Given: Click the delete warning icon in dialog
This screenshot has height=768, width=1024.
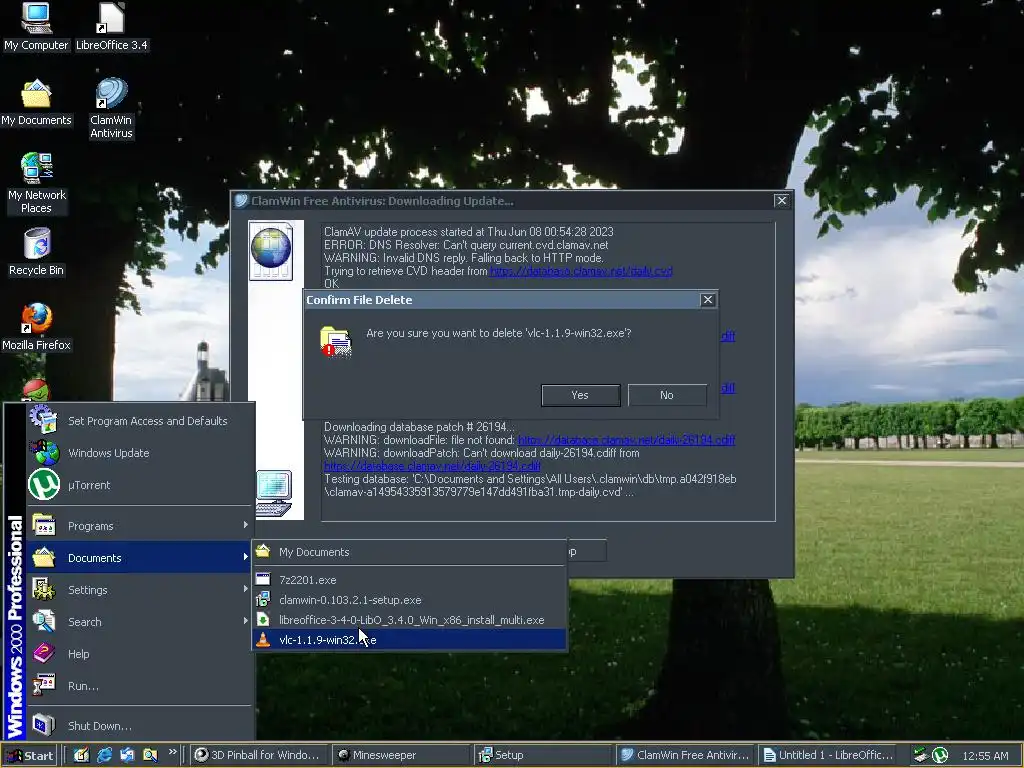Looking at the screenshot, I should [x=336, y=341].
